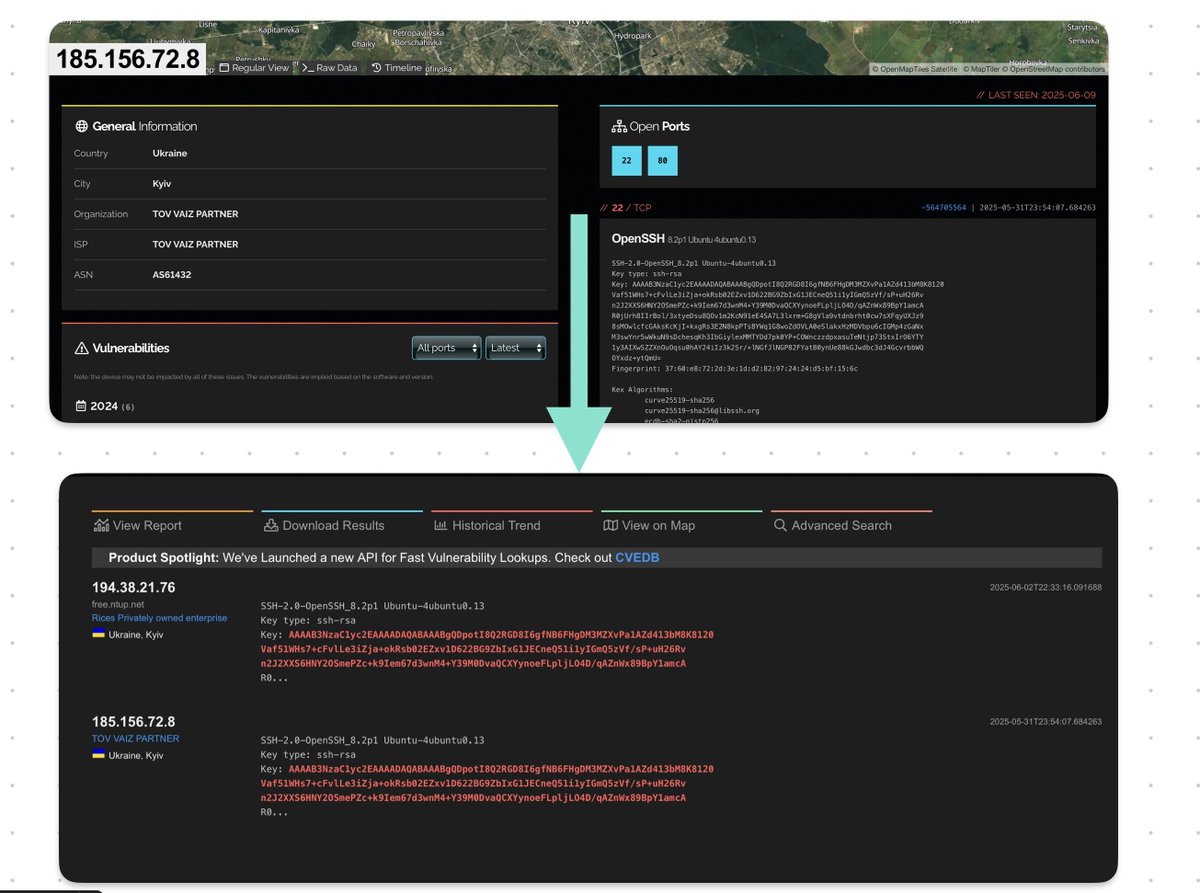Click the Raw Data terminal icon
Screen dimensions: 1200x893
[308, 68]
